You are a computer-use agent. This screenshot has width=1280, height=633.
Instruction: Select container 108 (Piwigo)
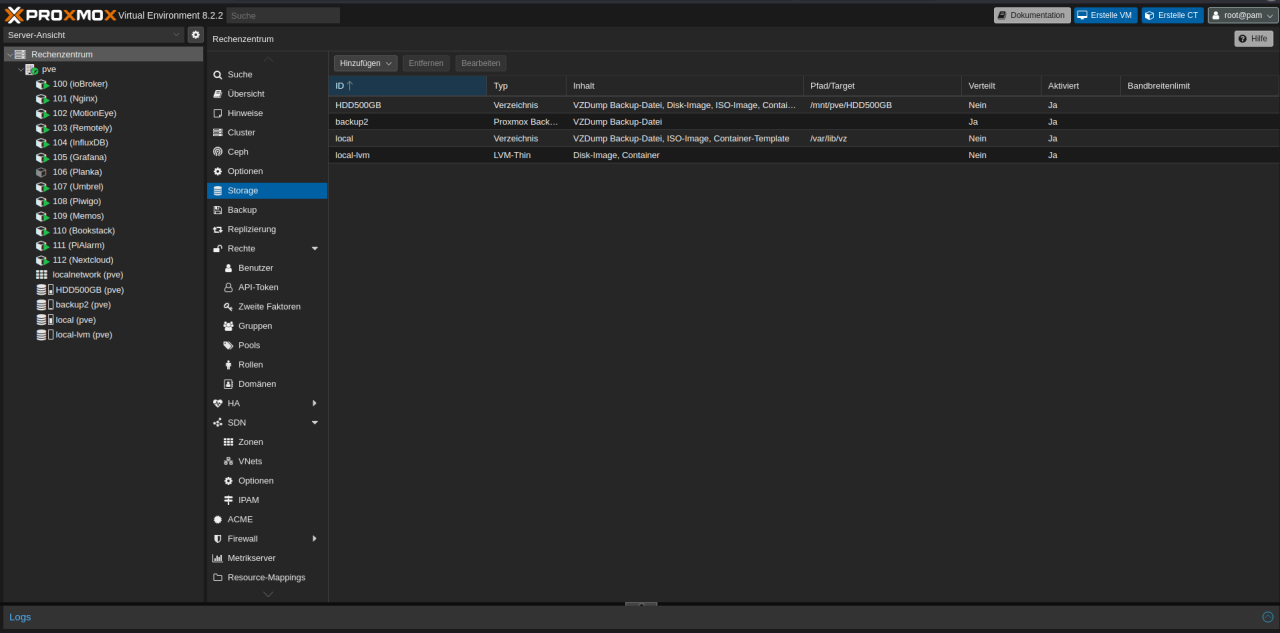78,201
